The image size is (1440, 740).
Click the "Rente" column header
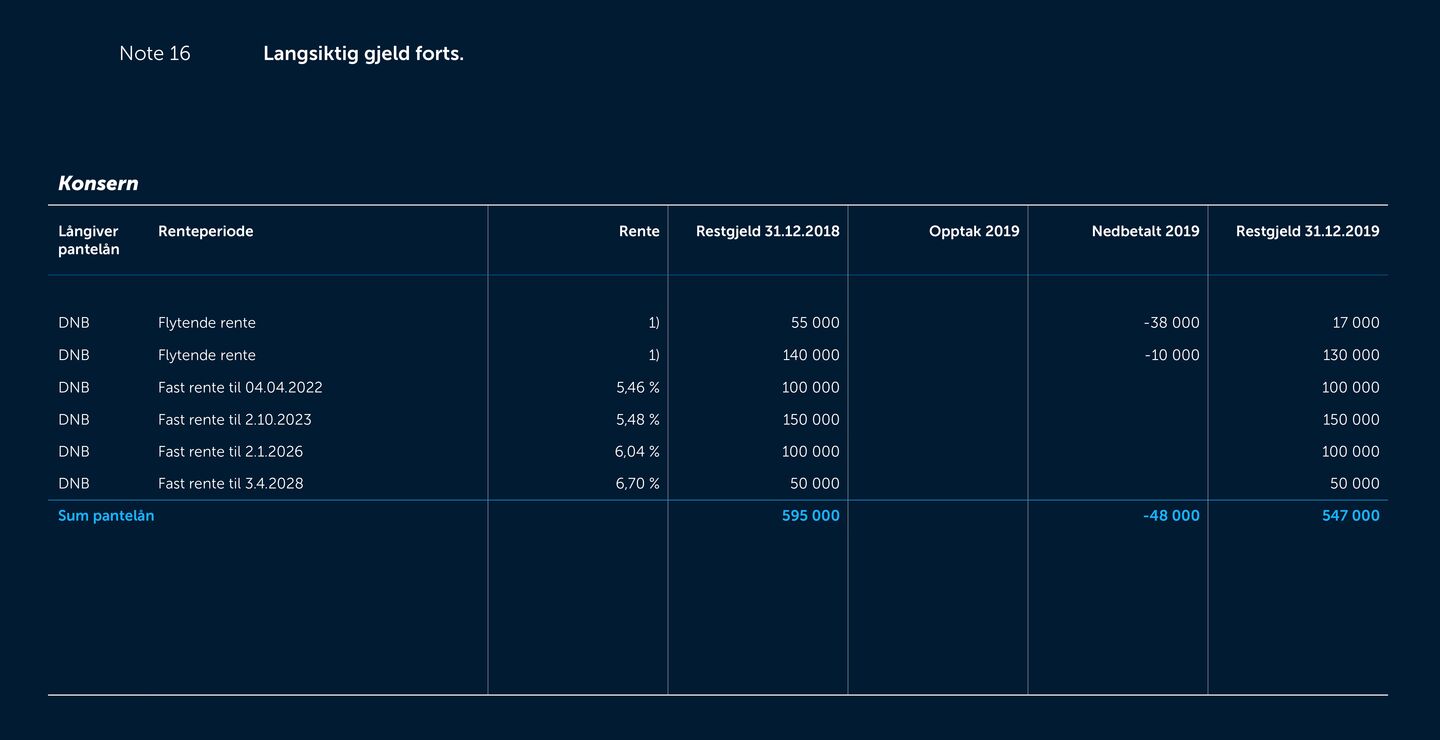click(639, 231)
